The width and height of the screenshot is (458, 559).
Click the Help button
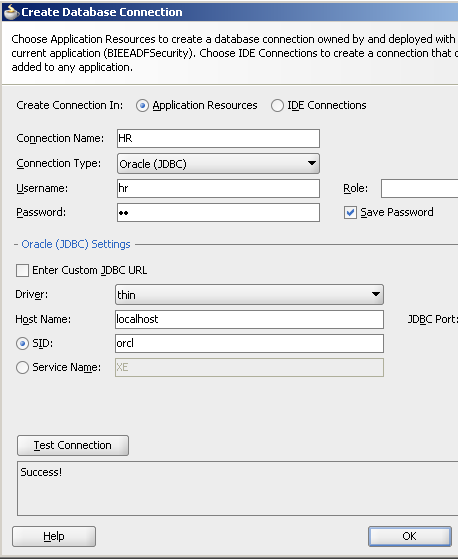(x=54, y=536)
